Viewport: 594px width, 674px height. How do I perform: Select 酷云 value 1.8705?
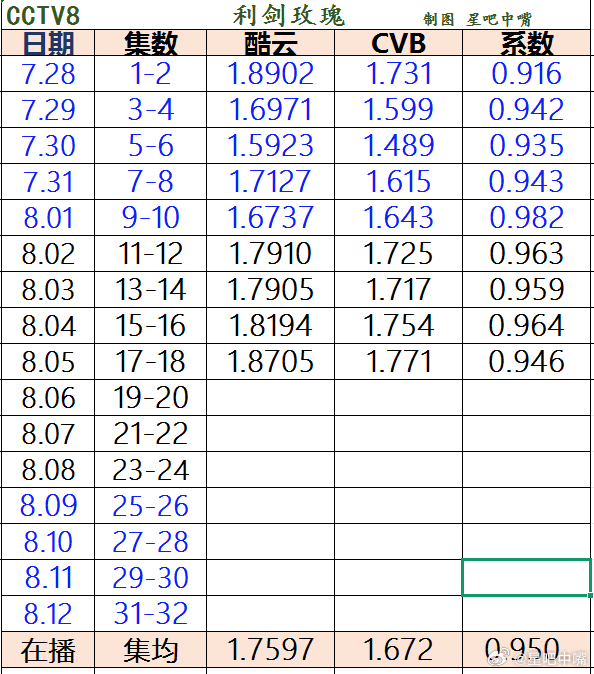pyautogui.click(x=270, y=361)
